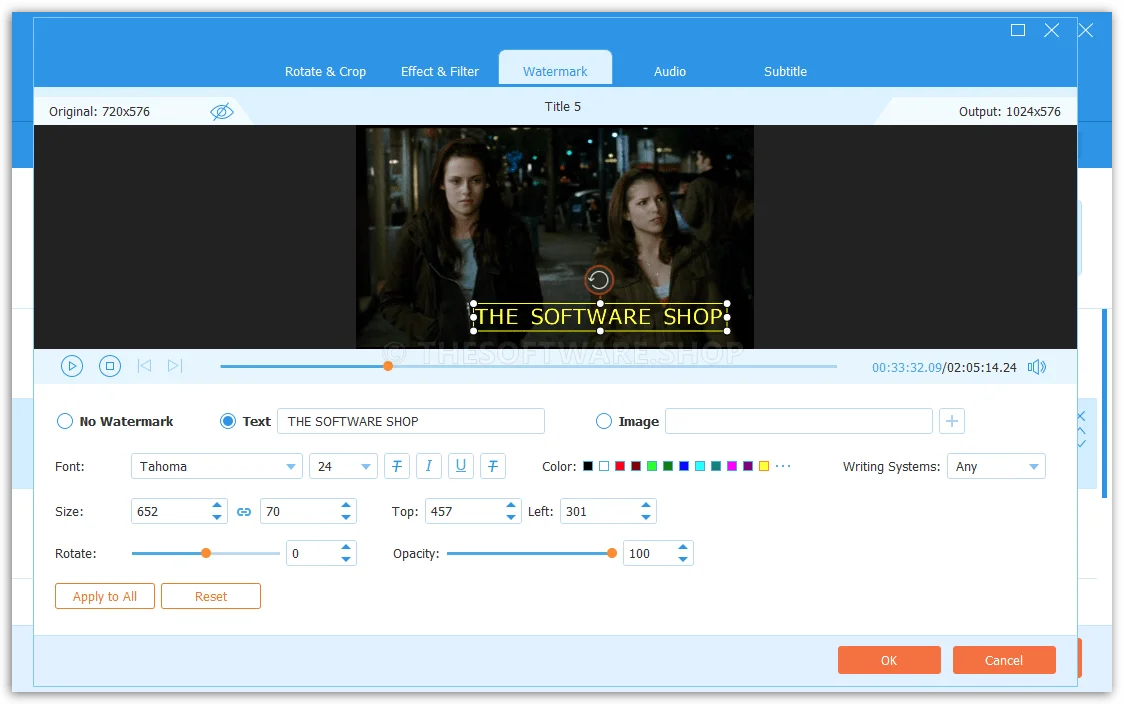
Task: Confirm with the OK button
Action: (x=889, y=660)
